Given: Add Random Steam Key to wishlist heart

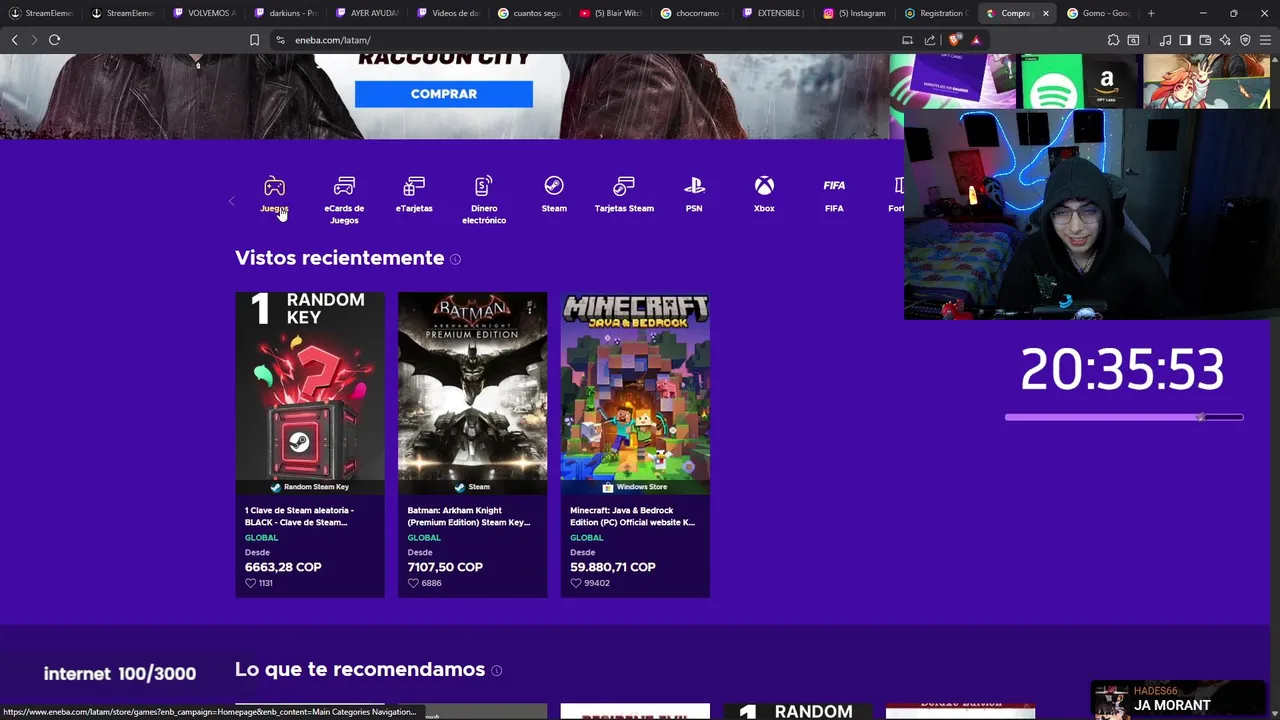Looking at the screenshot, I should pyautogui.click(x=251, y=583).
